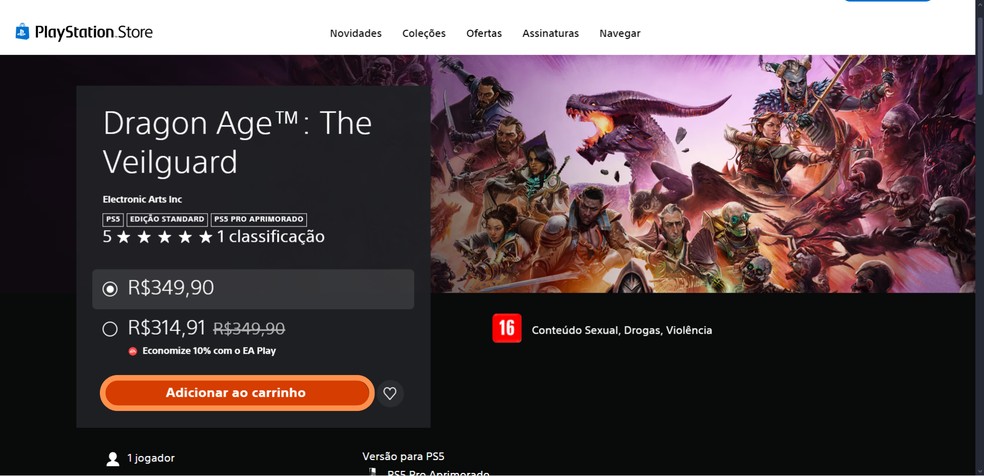Click the Electronic Arts Inc publisher name
The height and width of the screenshot is (476, 984).
point(142,199)
